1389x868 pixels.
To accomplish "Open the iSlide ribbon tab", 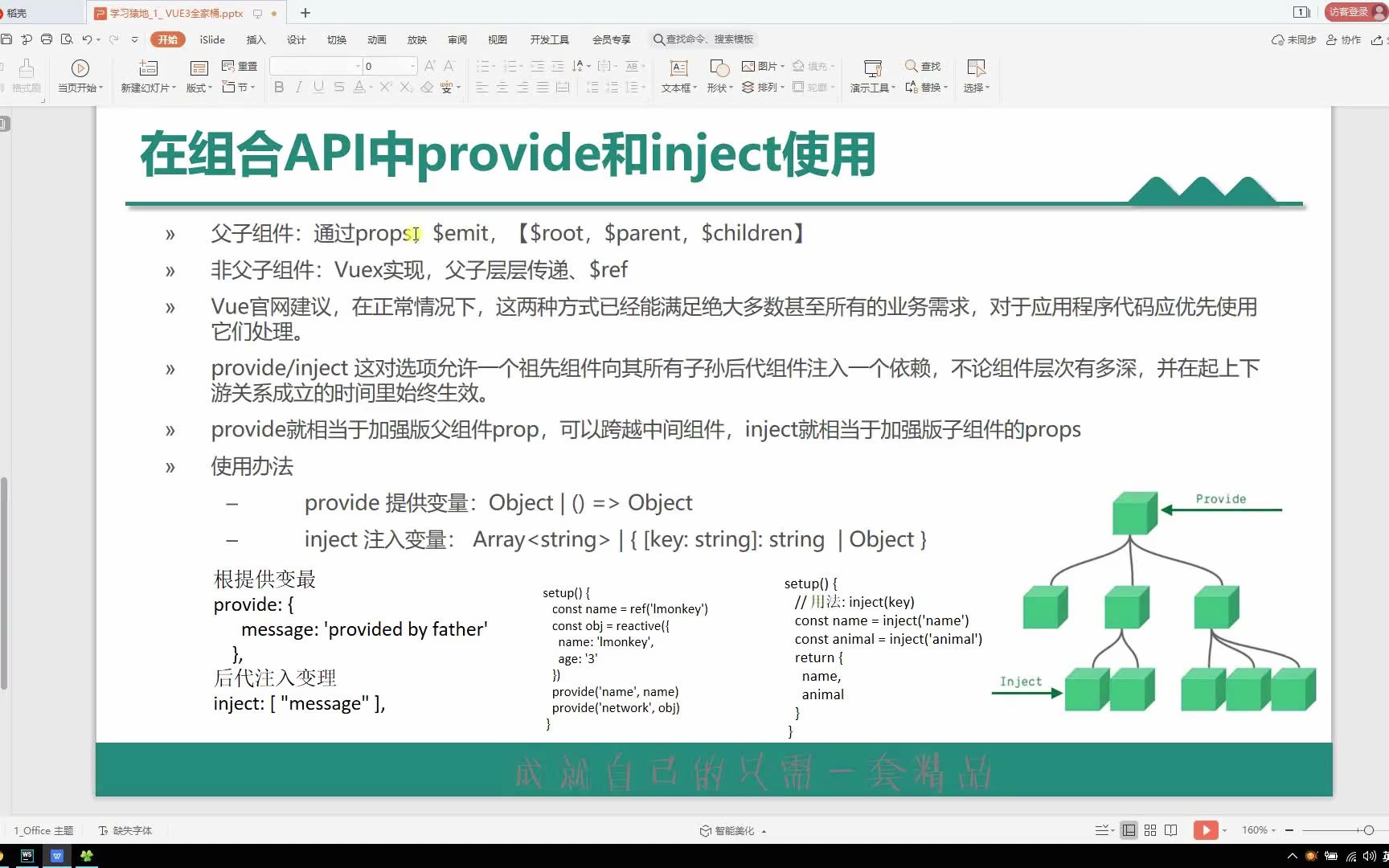I will (212, 39).
